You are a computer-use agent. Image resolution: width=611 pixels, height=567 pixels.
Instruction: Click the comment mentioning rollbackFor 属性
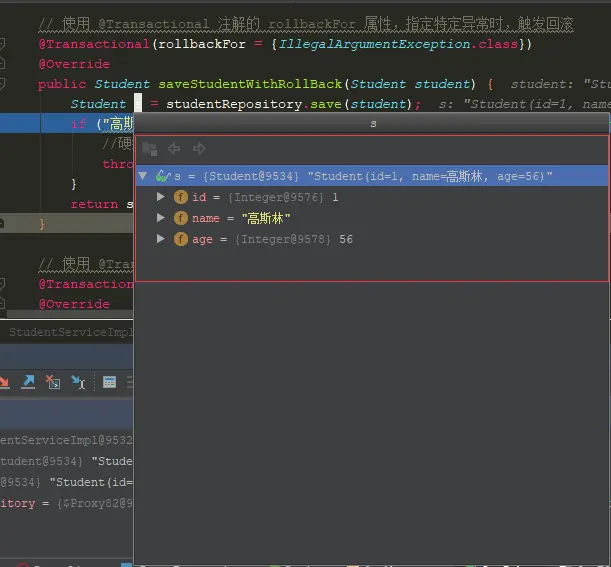306,24
